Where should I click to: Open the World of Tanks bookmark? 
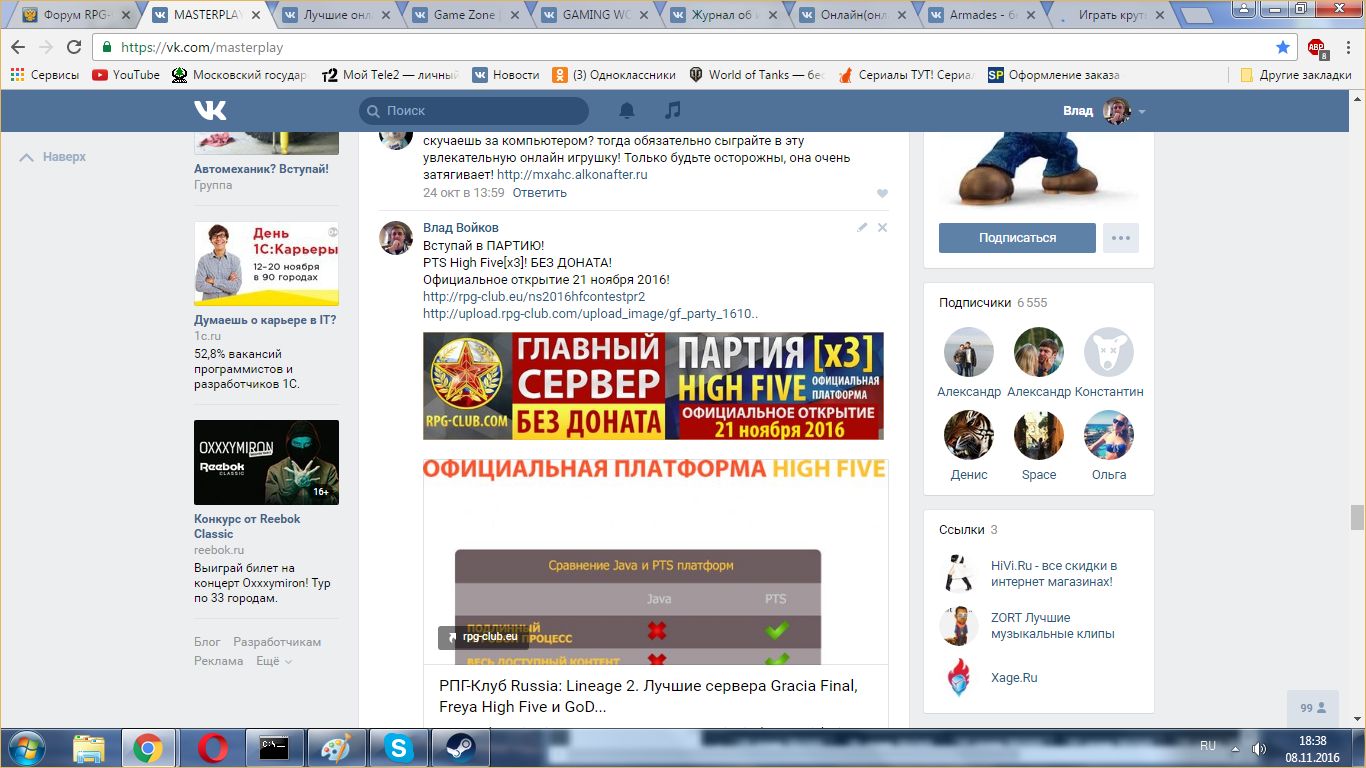(757, 75)
